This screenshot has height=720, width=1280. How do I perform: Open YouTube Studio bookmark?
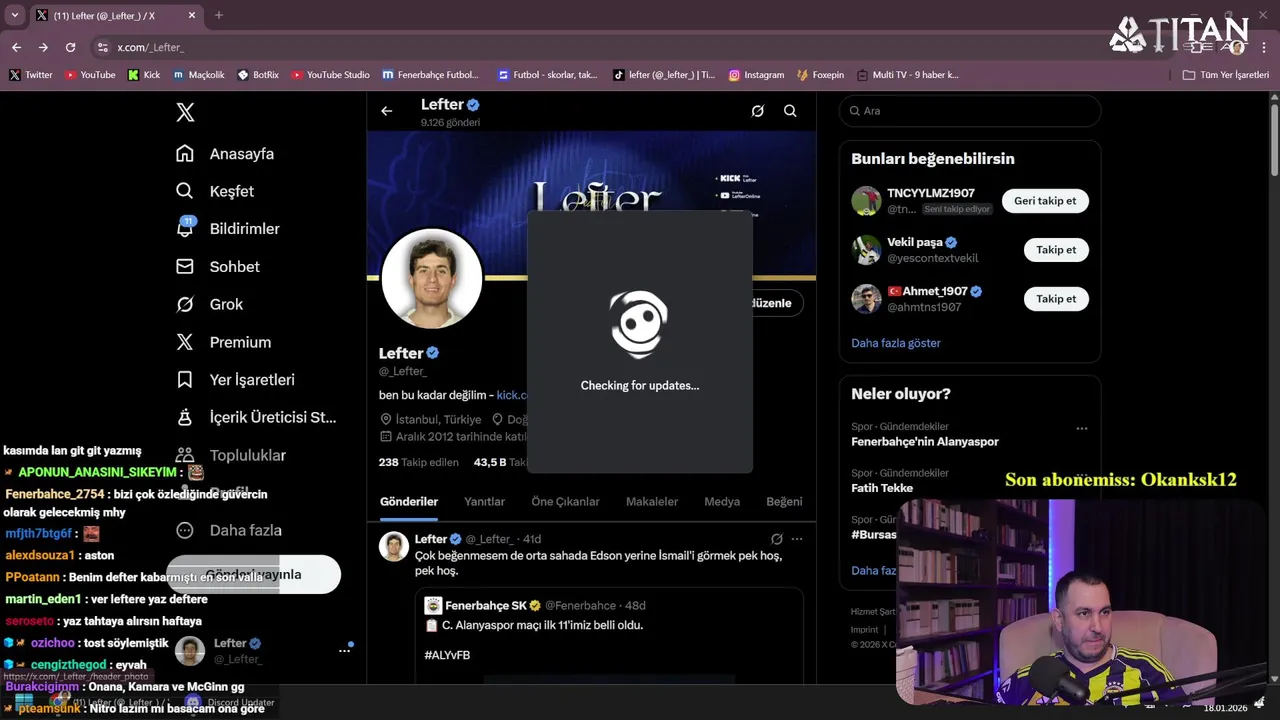tap(330, 75)
